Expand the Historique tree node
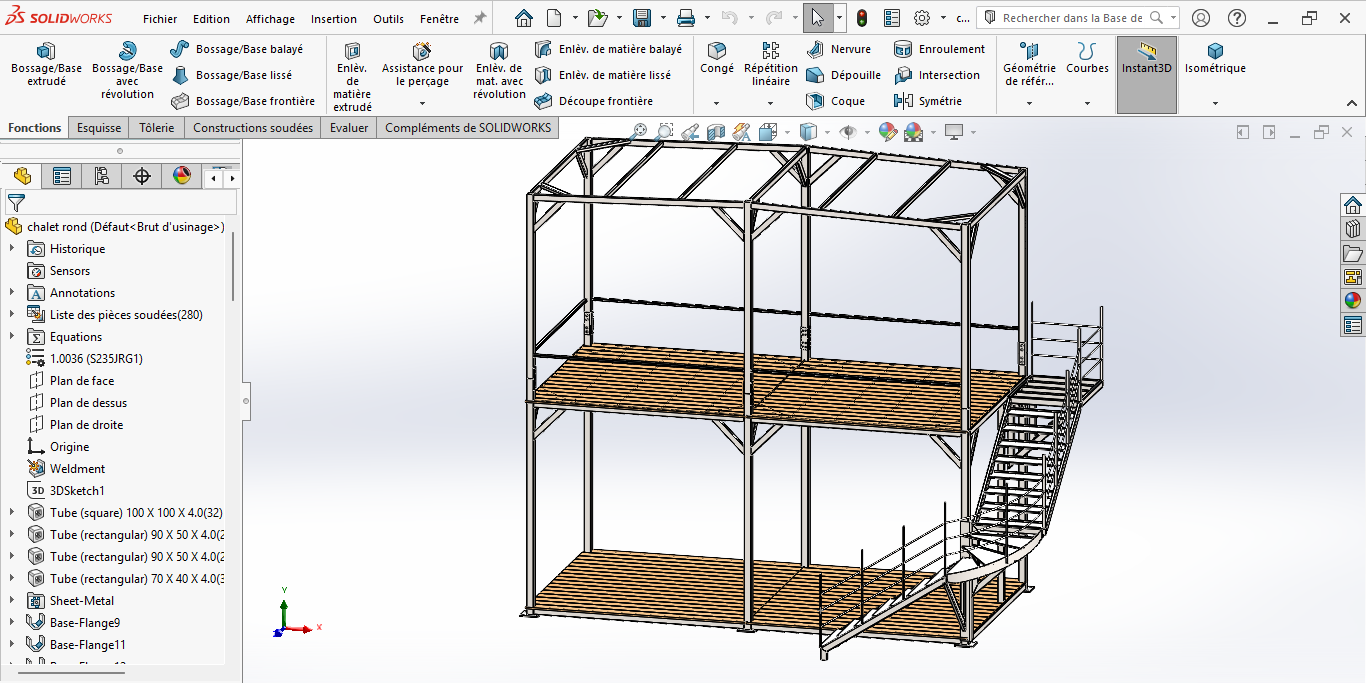1366x683 pixels. 12,249
